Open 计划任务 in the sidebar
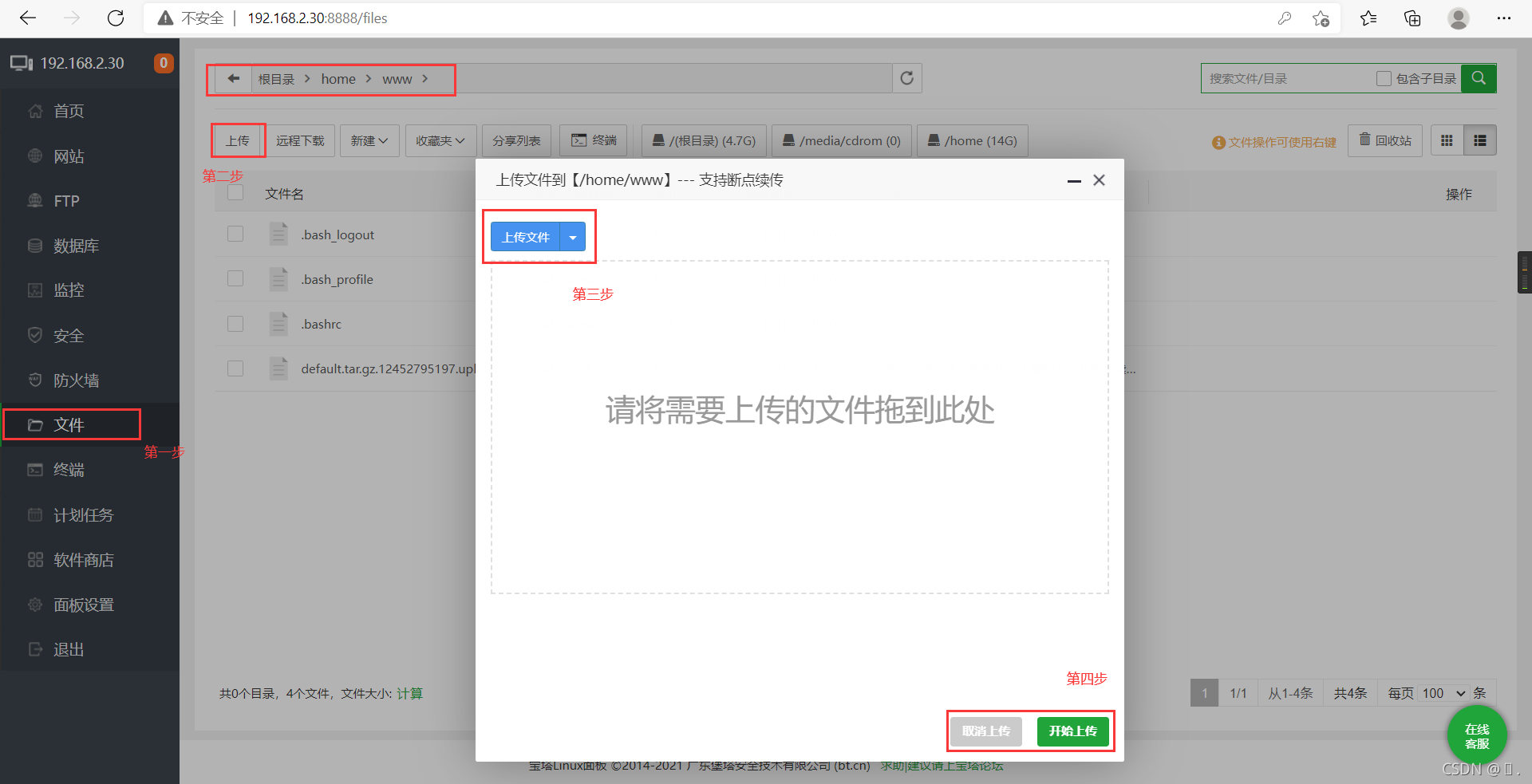The width and height of the screenshot is (1532, 784). coord(89,515)
